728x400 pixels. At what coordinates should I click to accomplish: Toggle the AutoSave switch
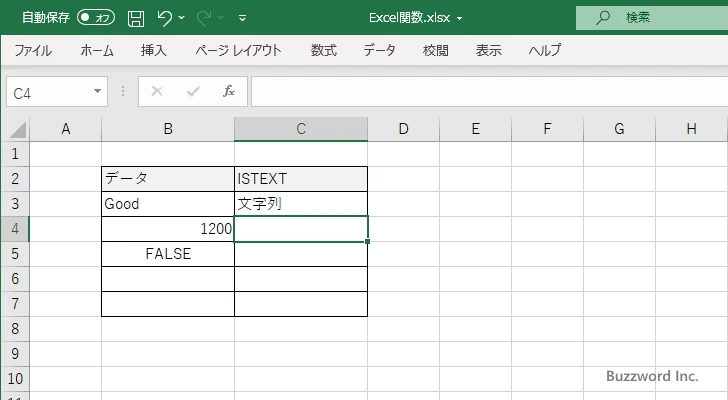(x=96, y=18)
